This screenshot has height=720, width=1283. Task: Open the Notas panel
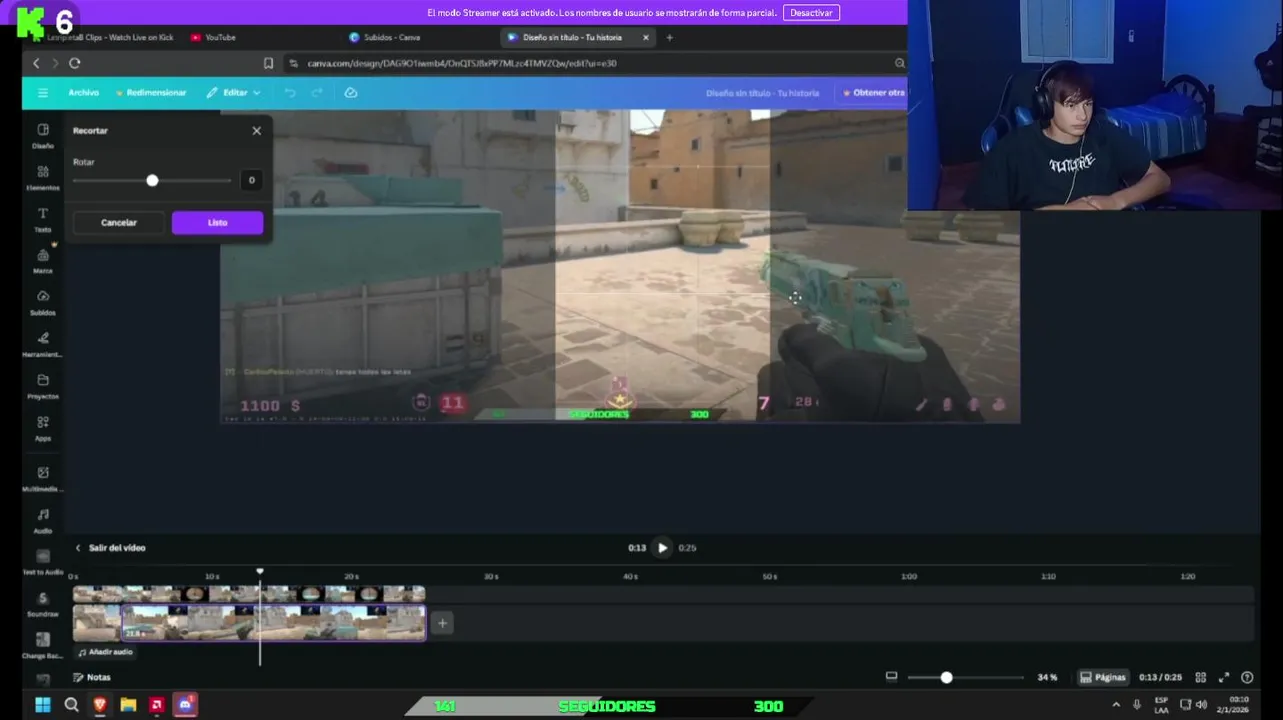point(92,677)
